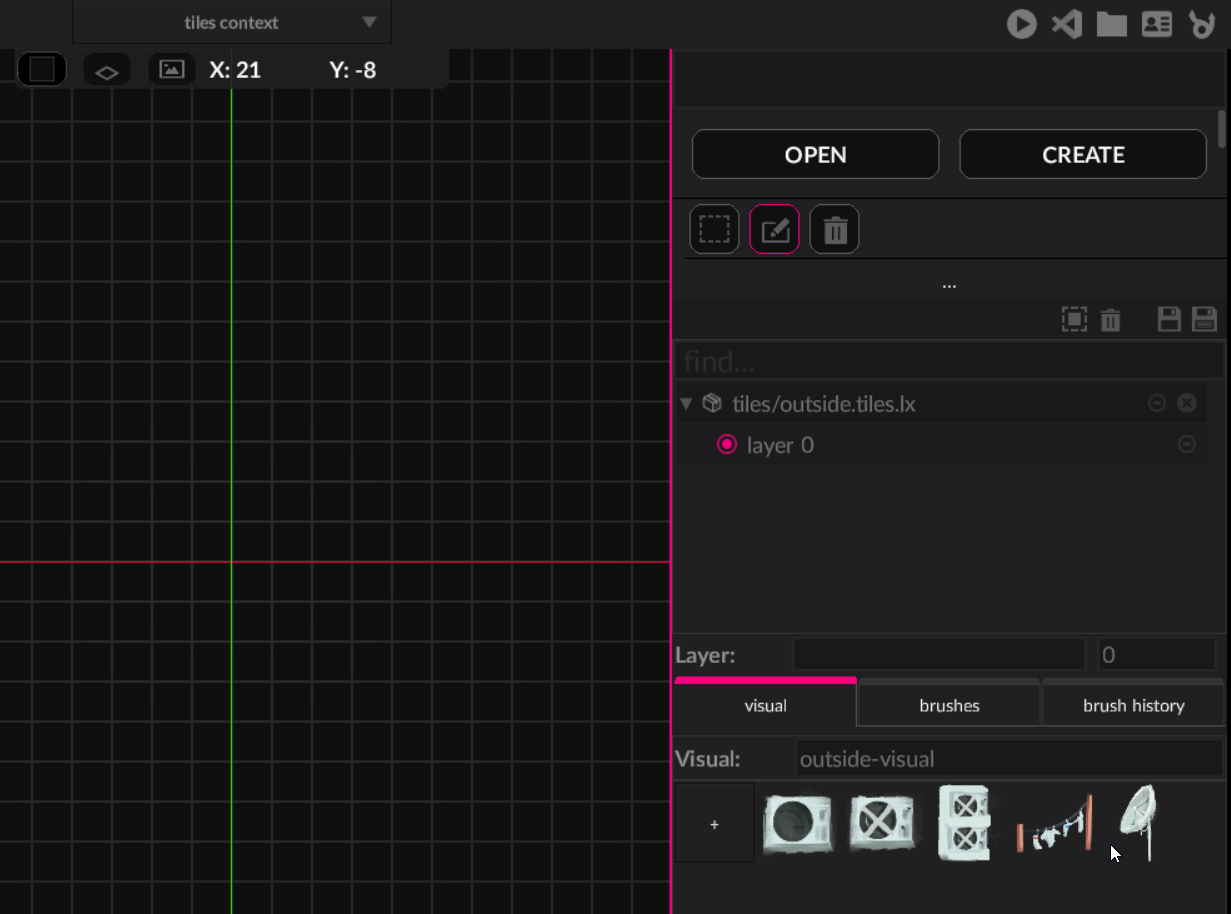
Task: Select the satellite dish tile thumbnail
Action: 1138,822
